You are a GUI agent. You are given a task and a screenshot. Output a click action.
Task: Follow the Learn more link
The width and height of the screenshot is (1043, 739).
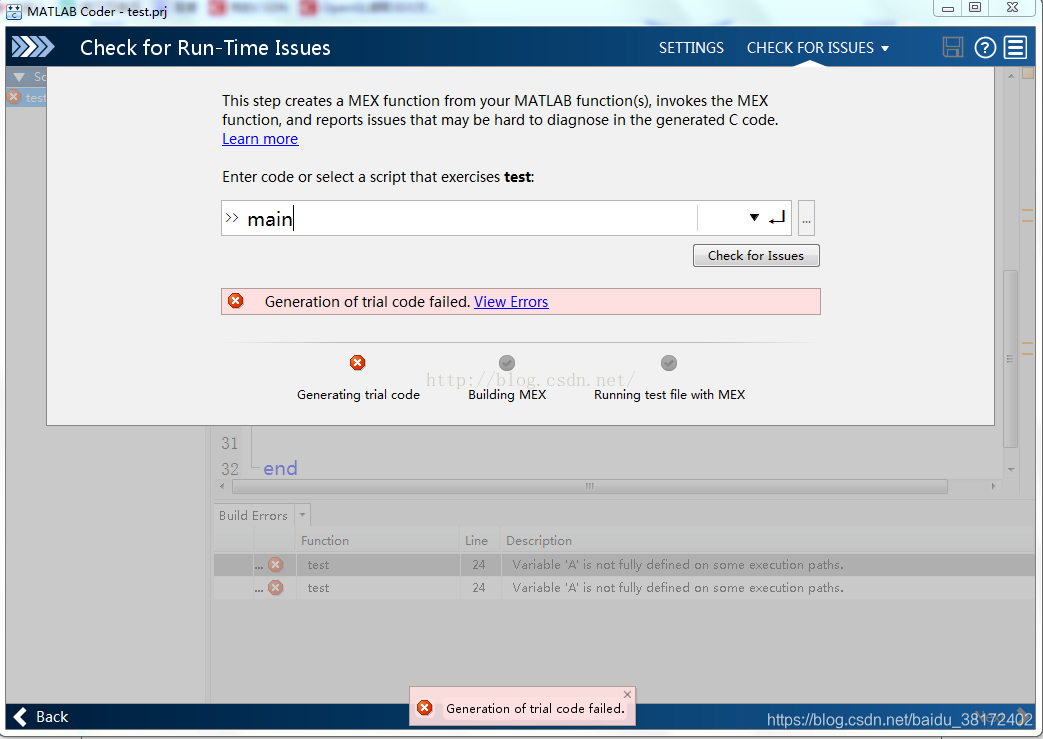(x=260, y=139)
